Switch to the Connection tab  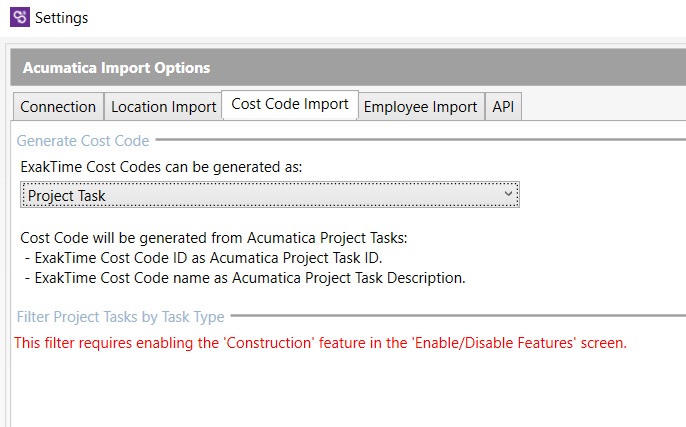pos(58,107)
